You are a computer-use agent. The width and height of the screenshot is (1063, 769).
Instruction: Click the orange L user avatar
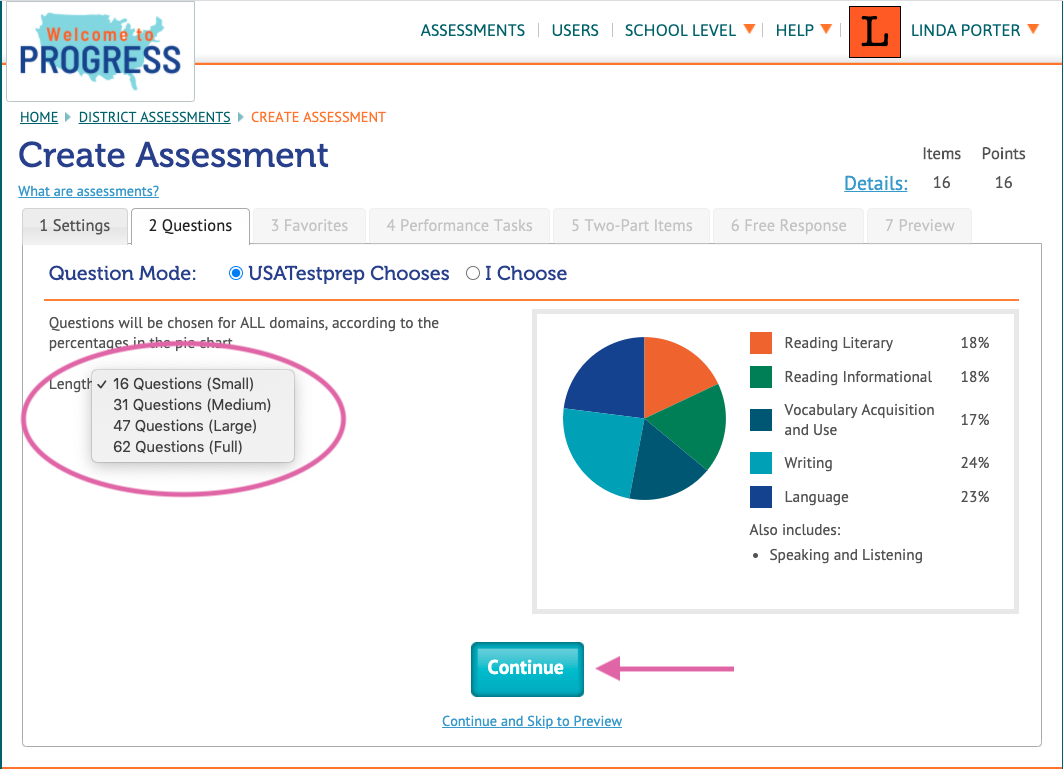click(x=875, y=32)
